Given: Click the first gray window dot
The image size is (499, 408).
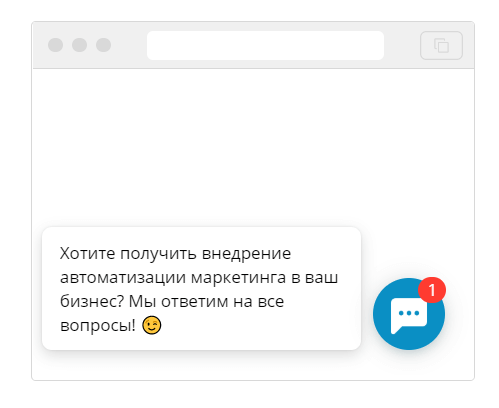Looking at the screenshot, I should click(x=56, y=45).
